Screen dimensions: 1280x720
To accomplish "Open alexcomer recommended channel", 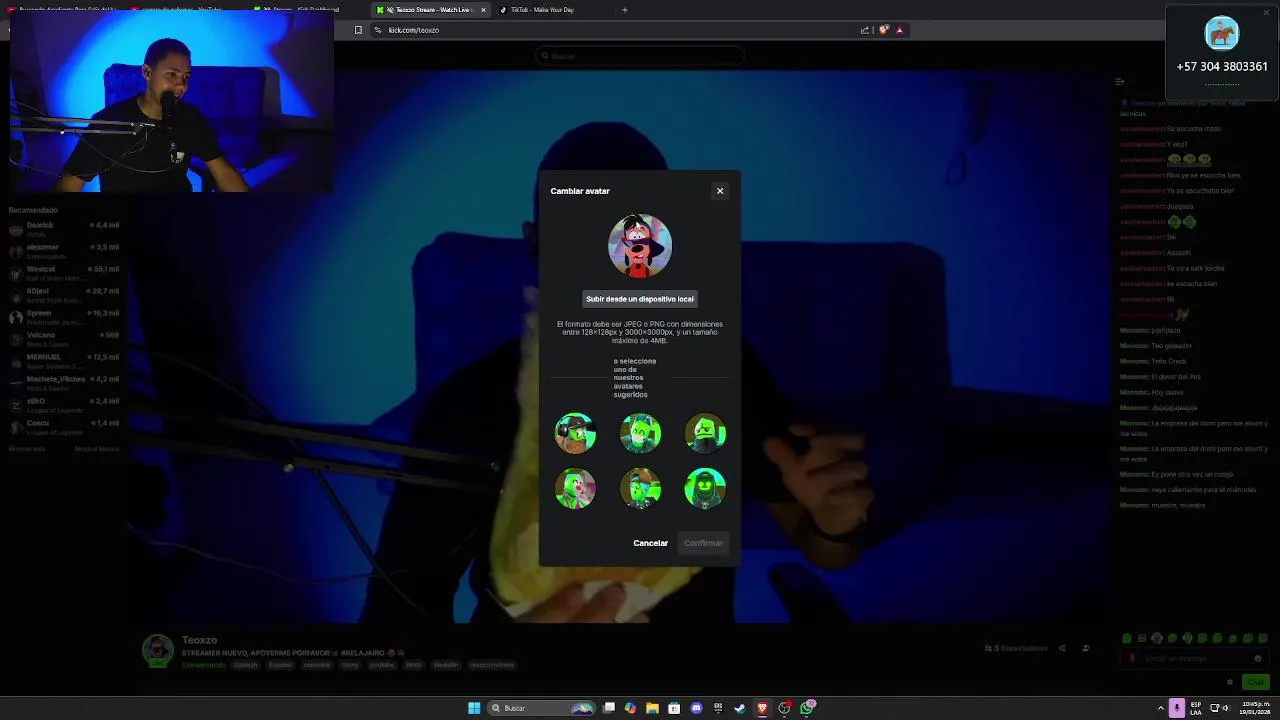I will pyautogui.click(x=62, y=251).
